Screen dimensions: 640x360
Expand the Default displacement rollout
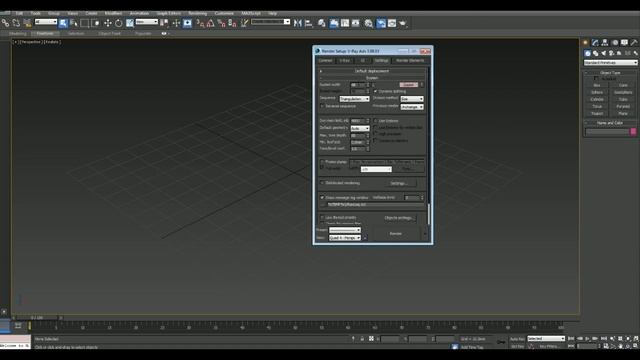point(371,71)
